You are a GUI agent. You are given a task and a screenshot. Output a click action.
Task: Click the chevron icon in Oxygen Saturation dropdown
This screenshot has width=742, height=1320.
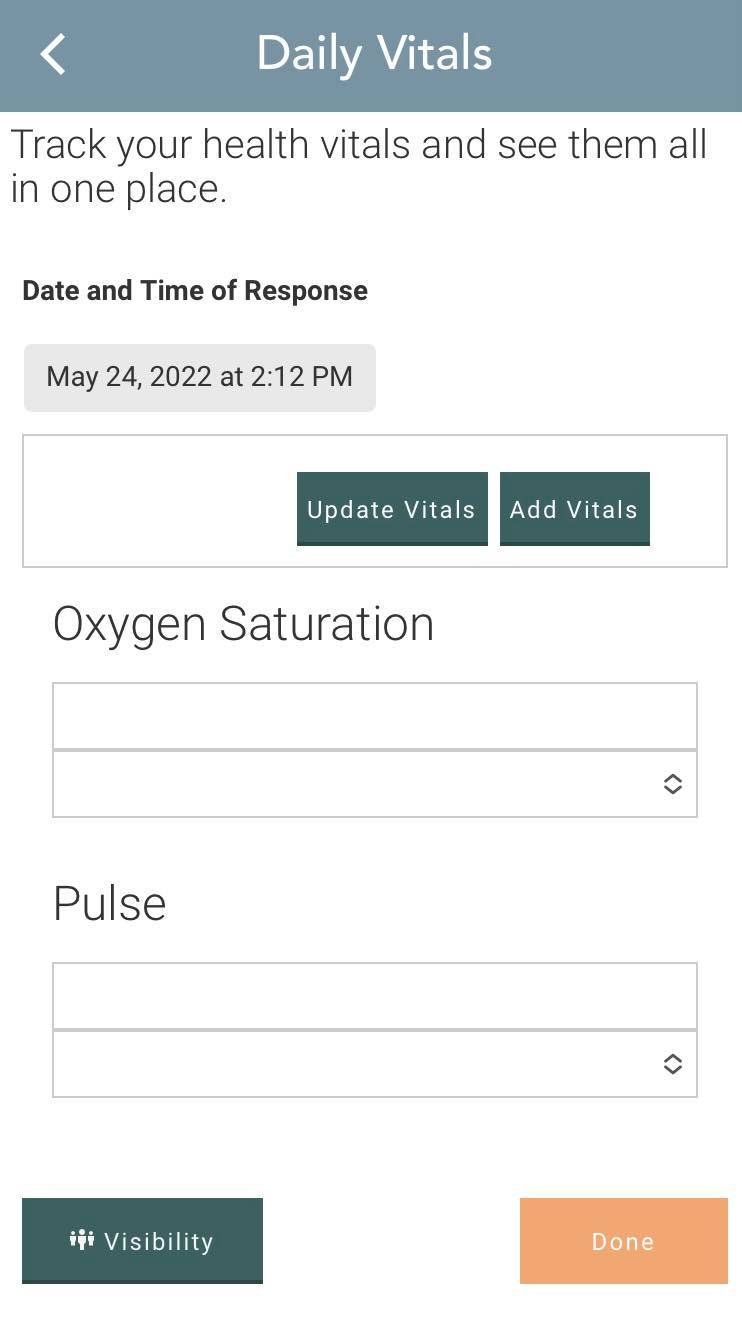click(x=674, y=784)
